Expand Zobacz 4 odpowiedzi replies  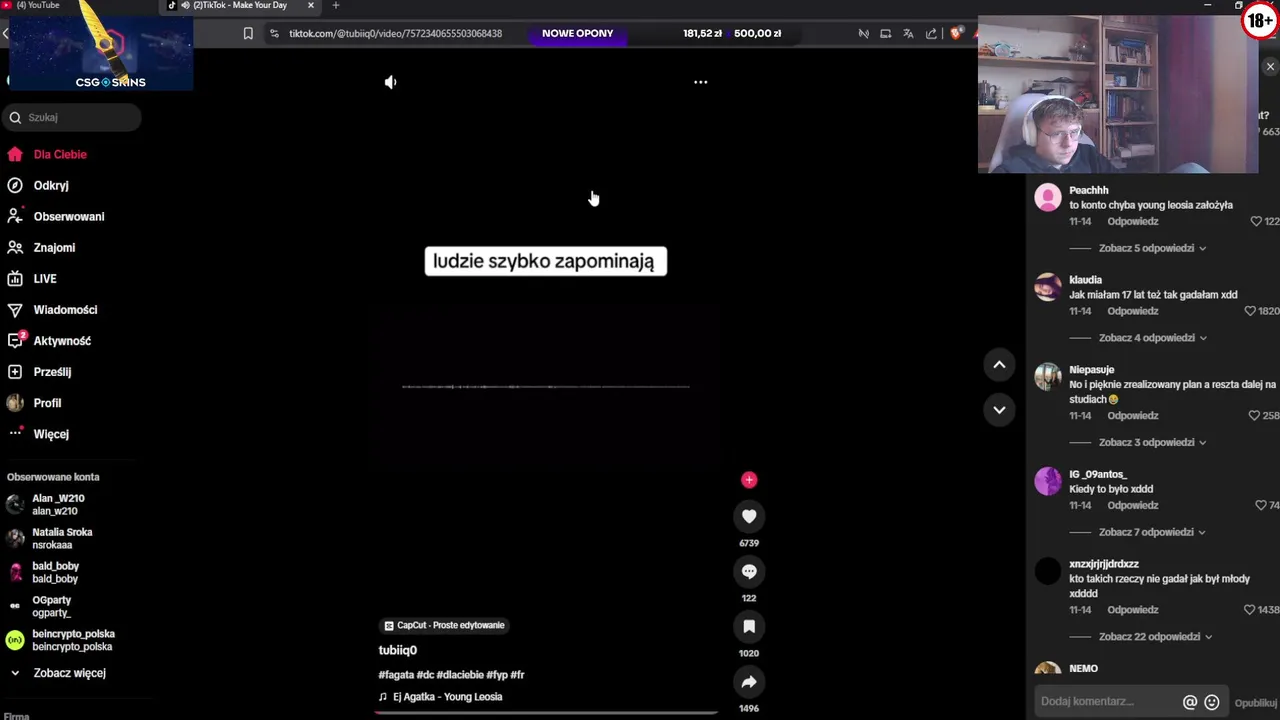(1152, 338)
